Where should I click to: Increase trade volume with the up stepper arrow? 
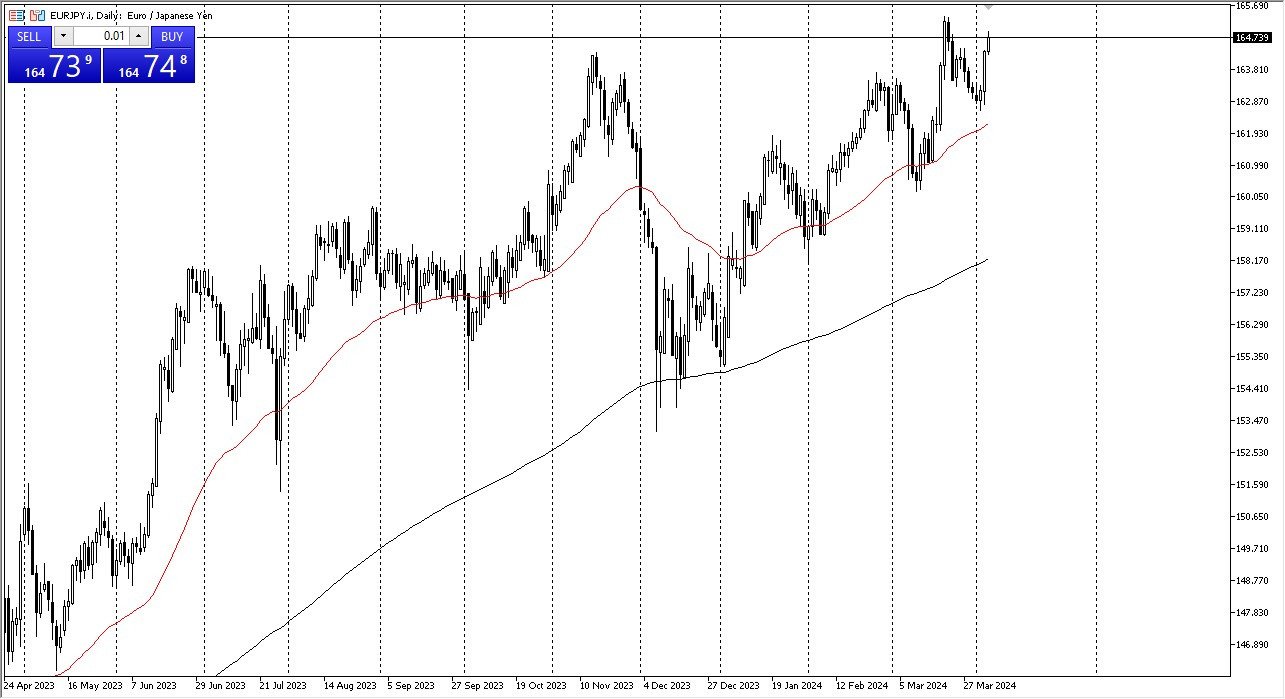pyautogui.click(x=139, y=36)
